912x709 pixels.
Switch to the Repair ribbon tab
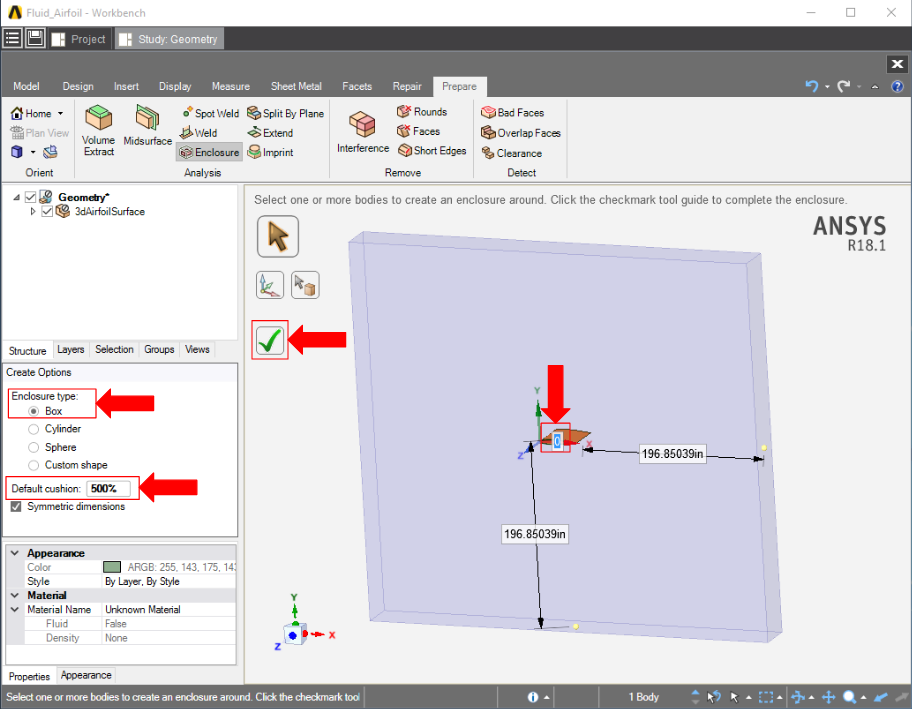click(x=407, y=86)
